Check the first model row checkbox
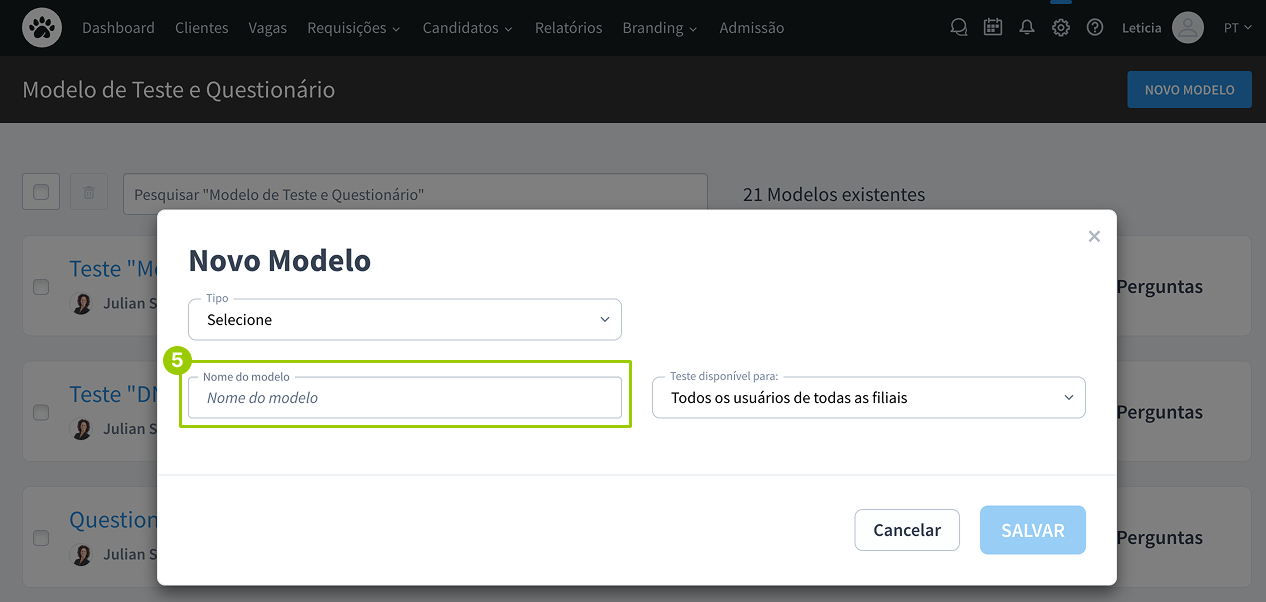1266x602 pixels. point(41,287)
